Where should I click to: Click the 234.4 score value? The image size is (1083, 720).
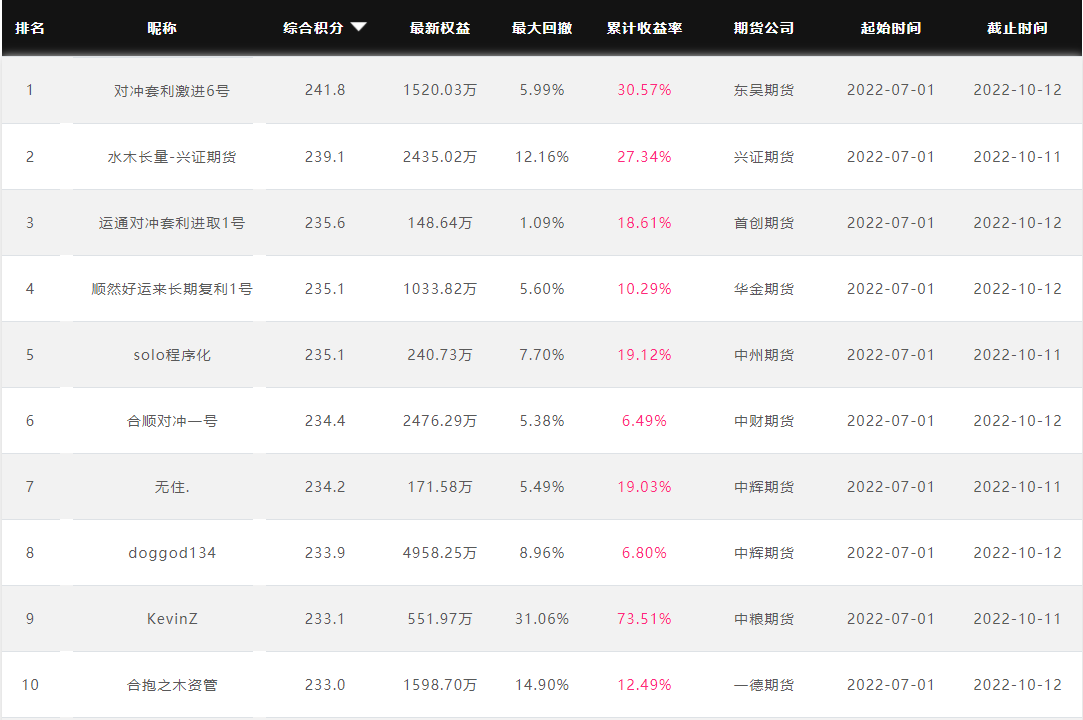(325, 421)
